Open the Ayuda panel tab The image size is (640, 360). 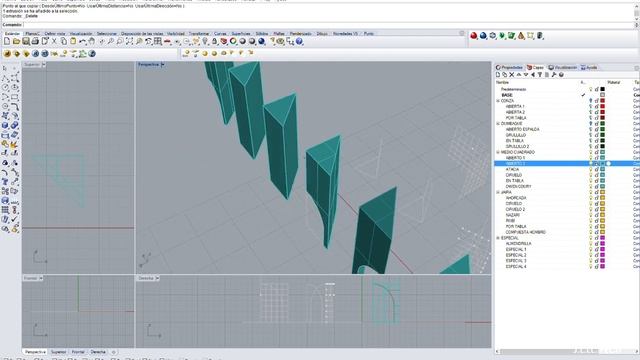(x=589, y=67)
